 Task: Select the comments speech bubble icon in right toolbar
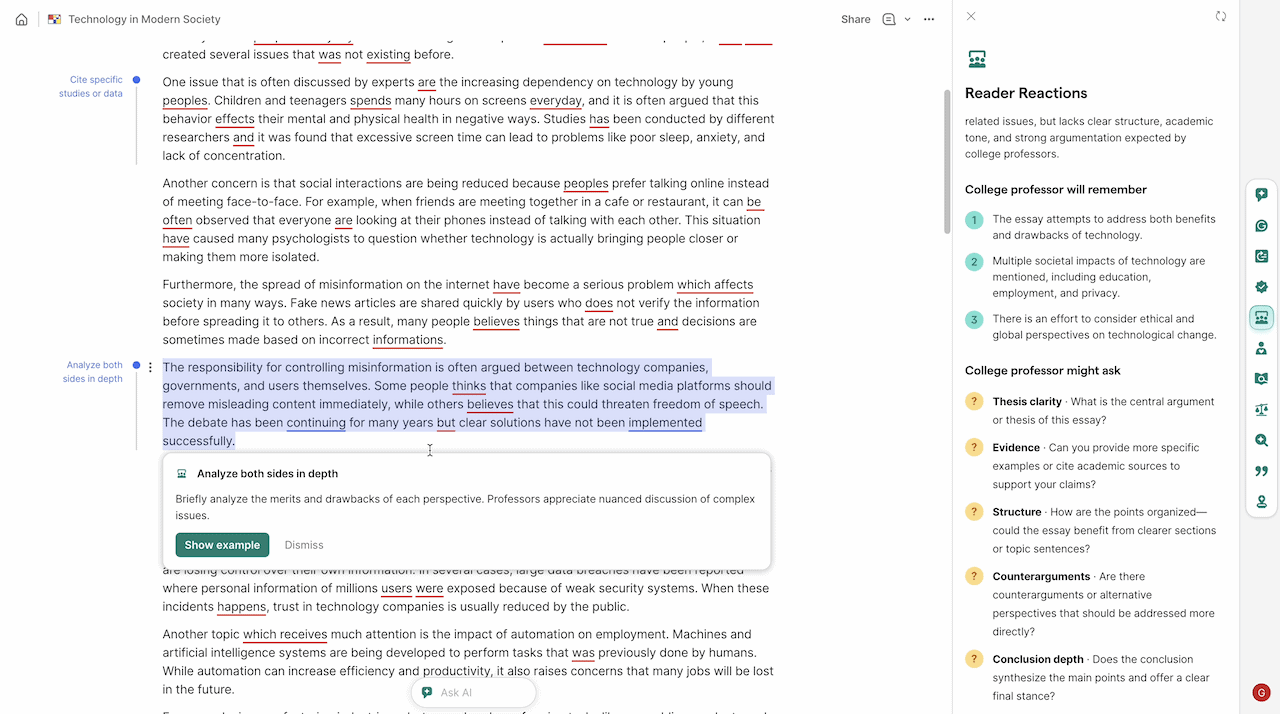(1261, 194)
